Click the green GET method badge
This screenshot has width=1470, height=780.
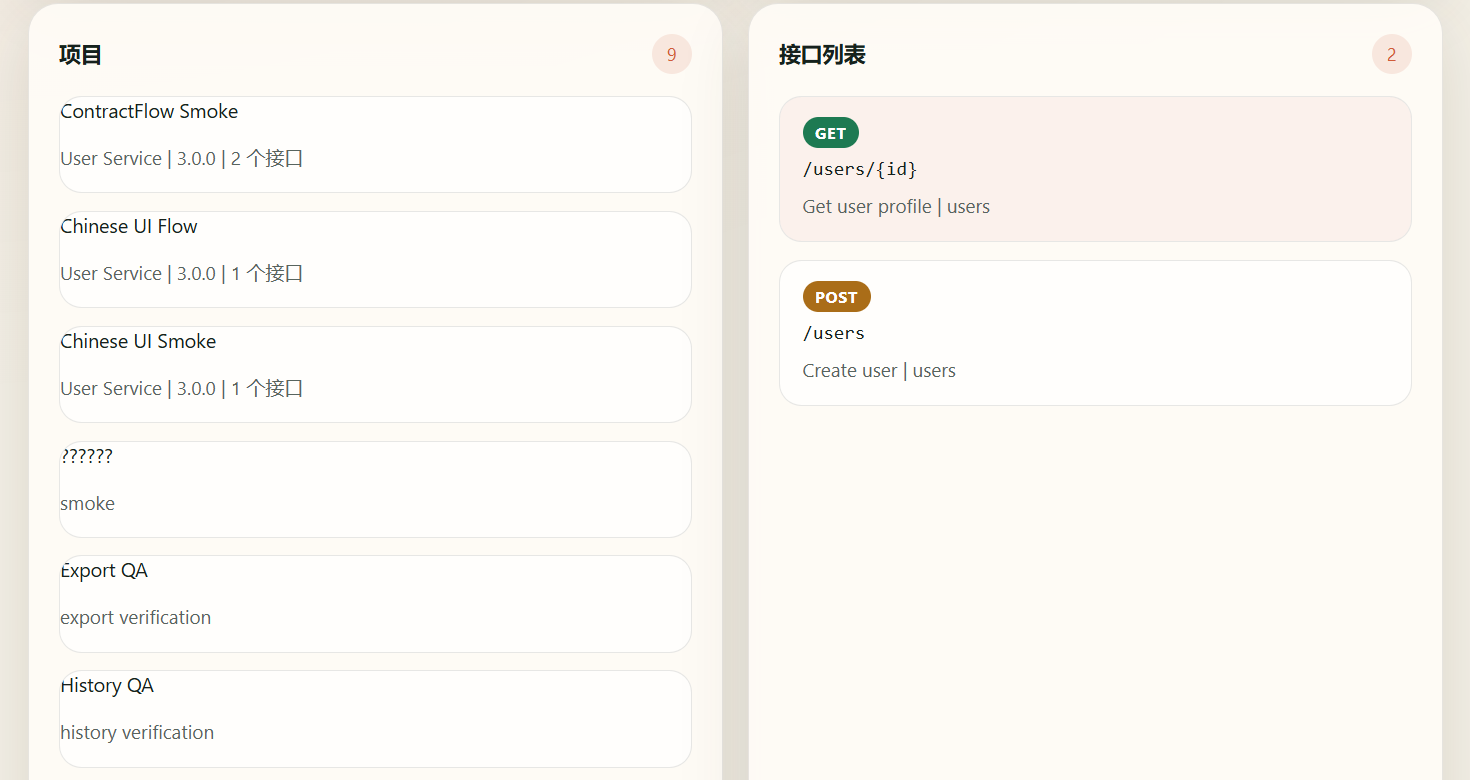click(829, 132)
